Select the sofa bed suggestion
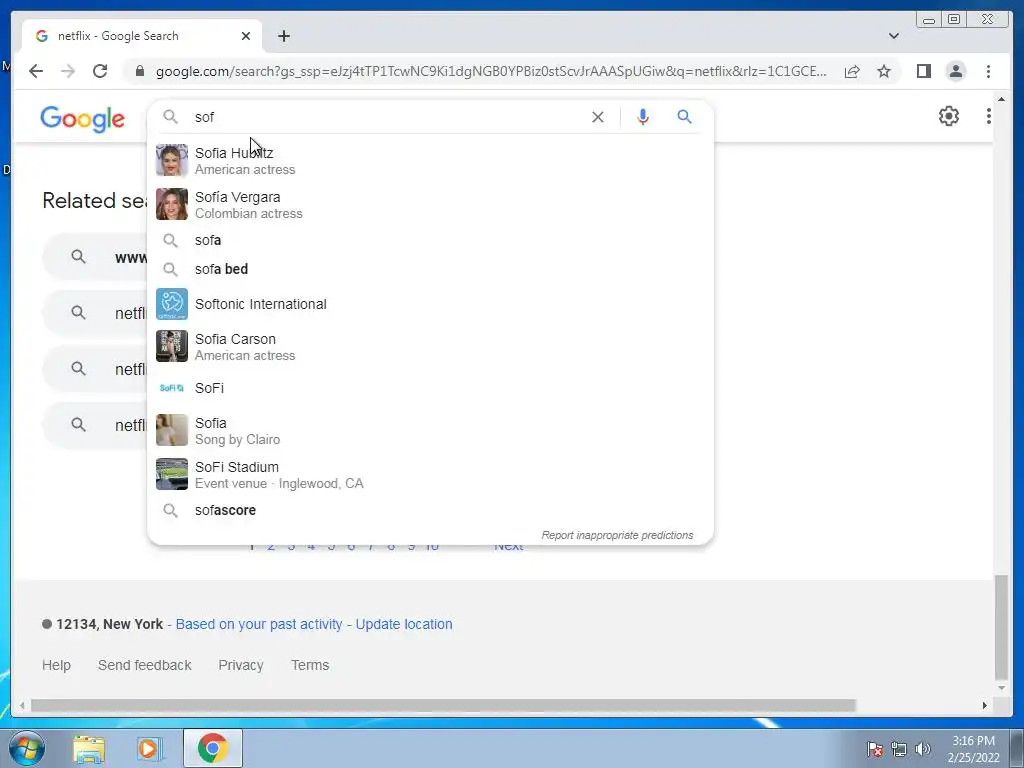 tap(431, 269)
